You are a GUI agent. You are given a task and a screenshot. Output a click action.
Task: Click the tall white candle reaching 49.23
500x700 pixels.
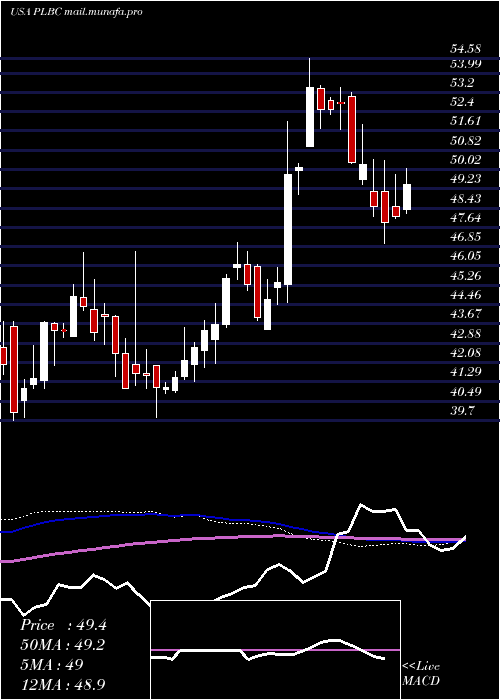click(x=288, y=229)
